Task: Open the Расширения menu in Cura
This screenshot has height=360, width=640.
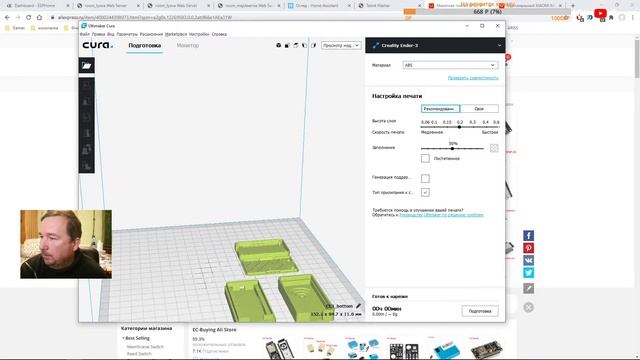Action: [x=151, y=34]
